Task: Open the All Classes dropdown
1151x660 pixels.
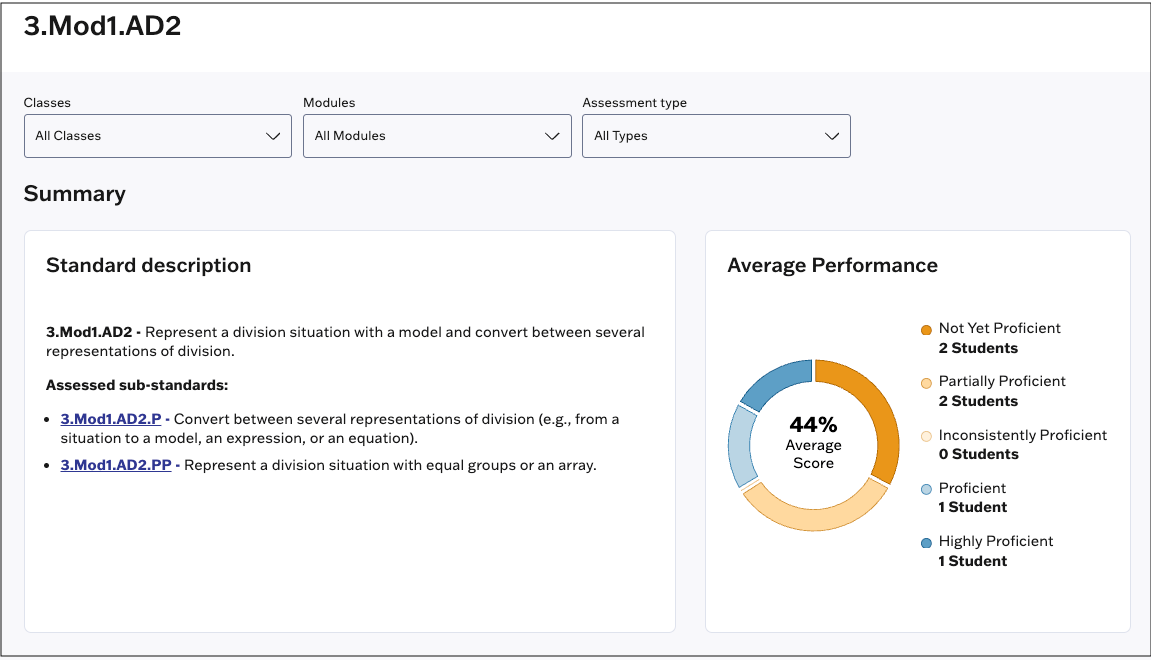Action: pos(158,136)
